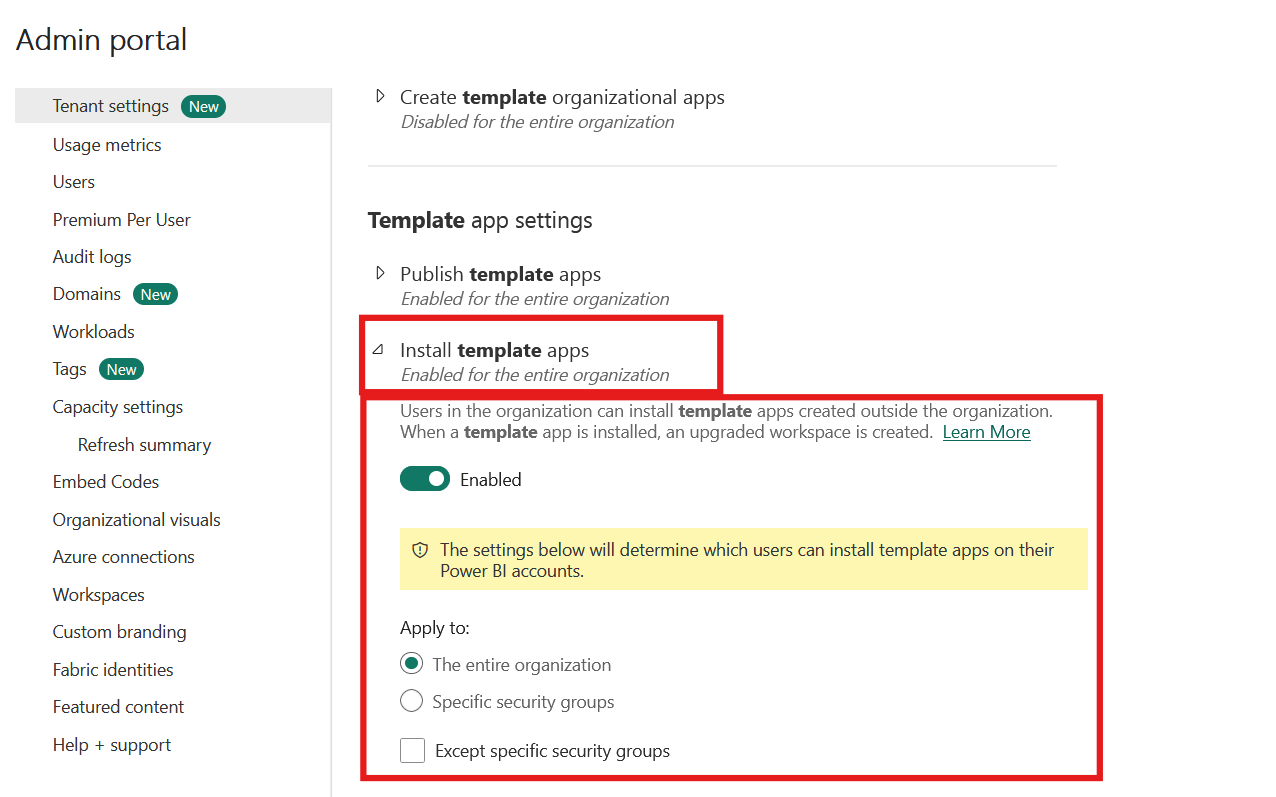This screenshot has height=797, width=1276.
Task: Navigate to Organizational visuals
Action: click(136, 520)
